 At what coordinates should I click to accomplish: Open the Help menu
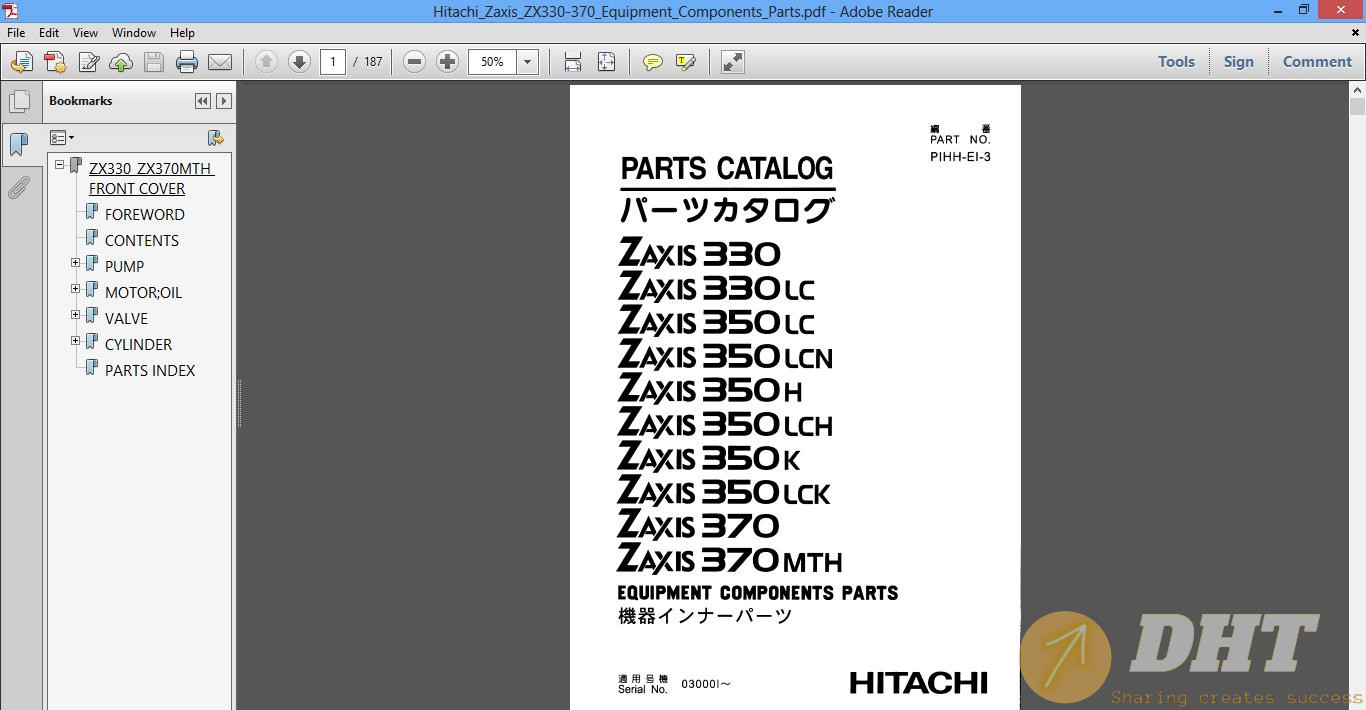pos(183,33)
